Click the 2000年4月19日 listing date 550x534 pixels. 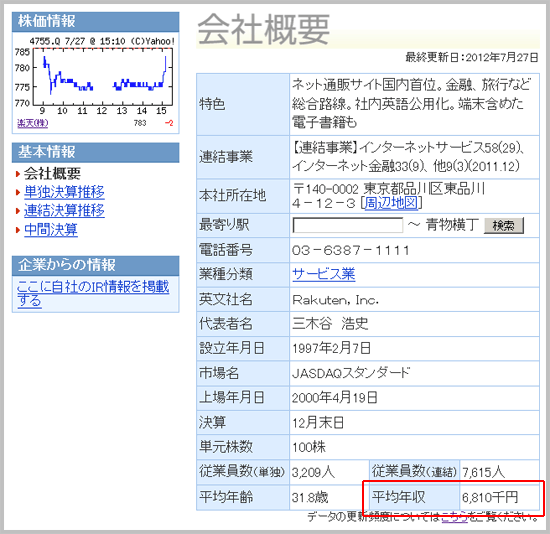(335, 398)
